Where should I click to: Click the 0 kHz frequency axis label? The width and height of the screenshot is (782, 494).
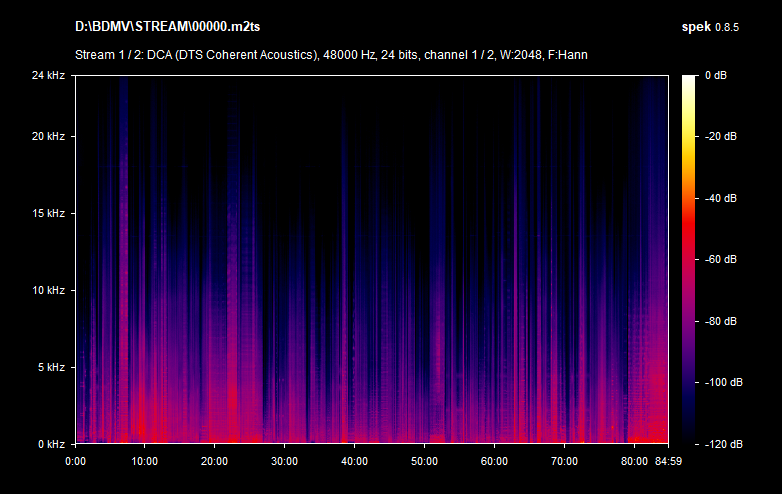pos(50,444)
